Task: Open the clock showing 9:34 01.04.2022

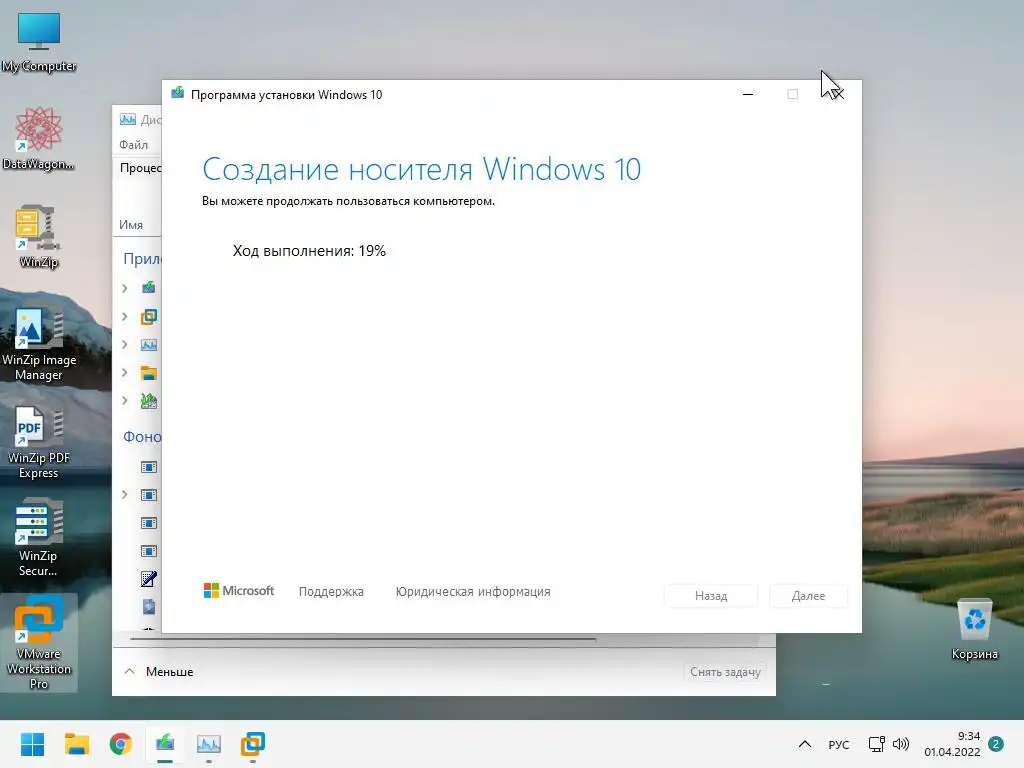Action: (952, 744)
